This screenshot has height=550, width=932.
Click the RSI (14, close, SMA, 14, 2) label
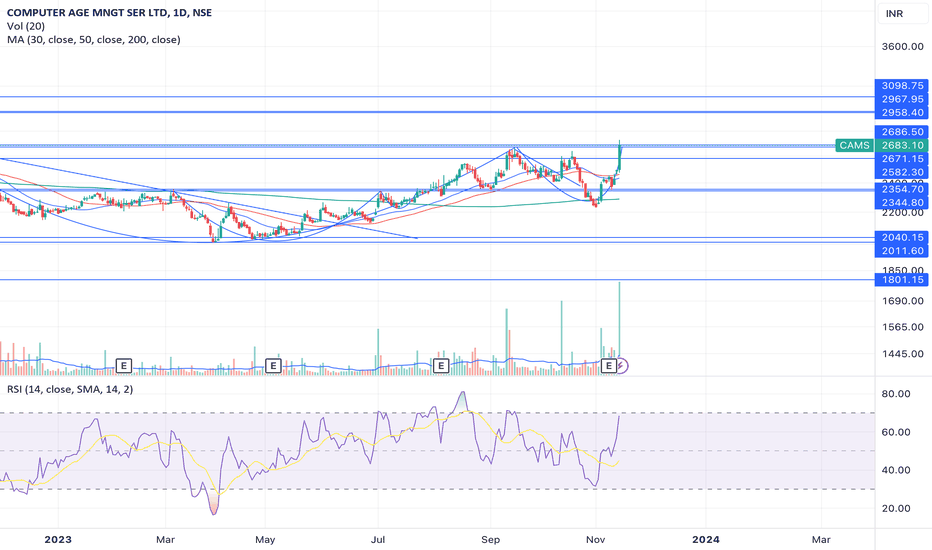[70, 389]
